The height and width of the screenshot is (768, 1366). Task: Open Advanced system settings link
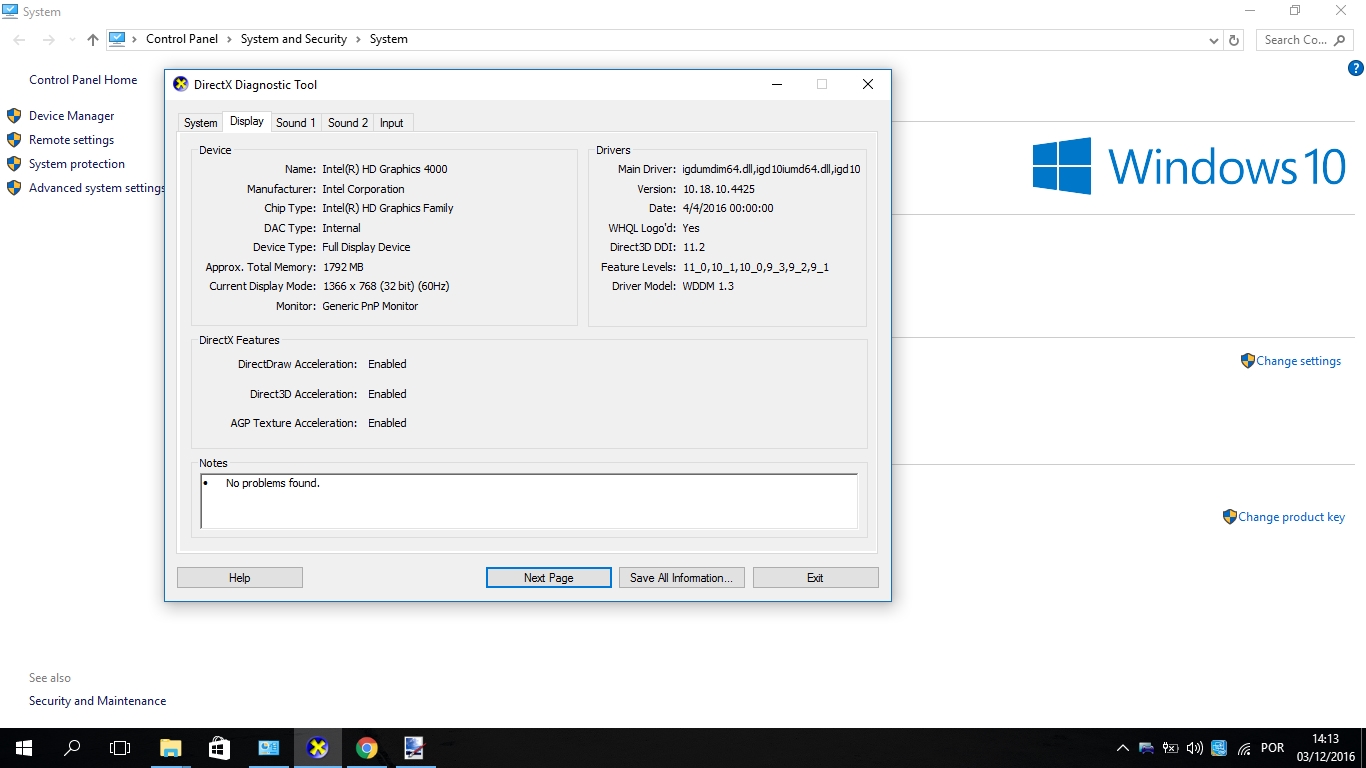coord(97,188)
